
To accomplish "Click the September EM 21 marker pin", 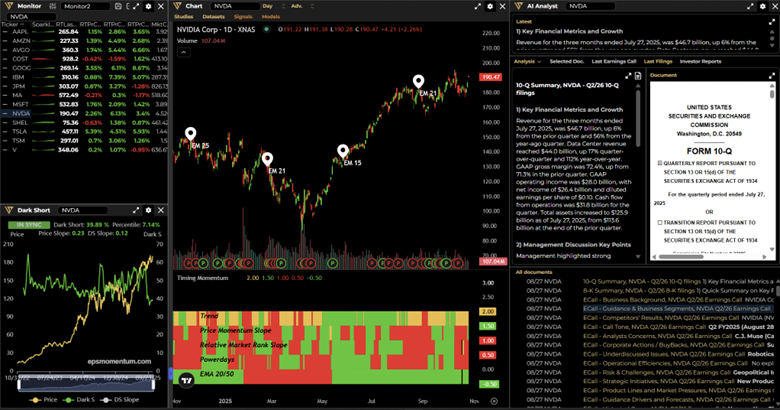I will (419, 82).
